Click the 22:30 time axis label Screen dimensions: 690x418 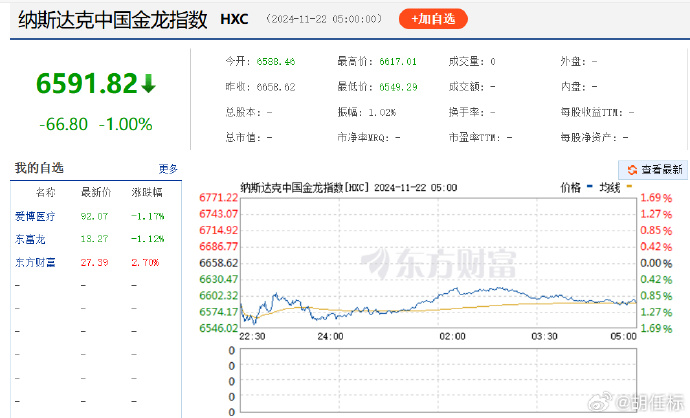(252, 337)
